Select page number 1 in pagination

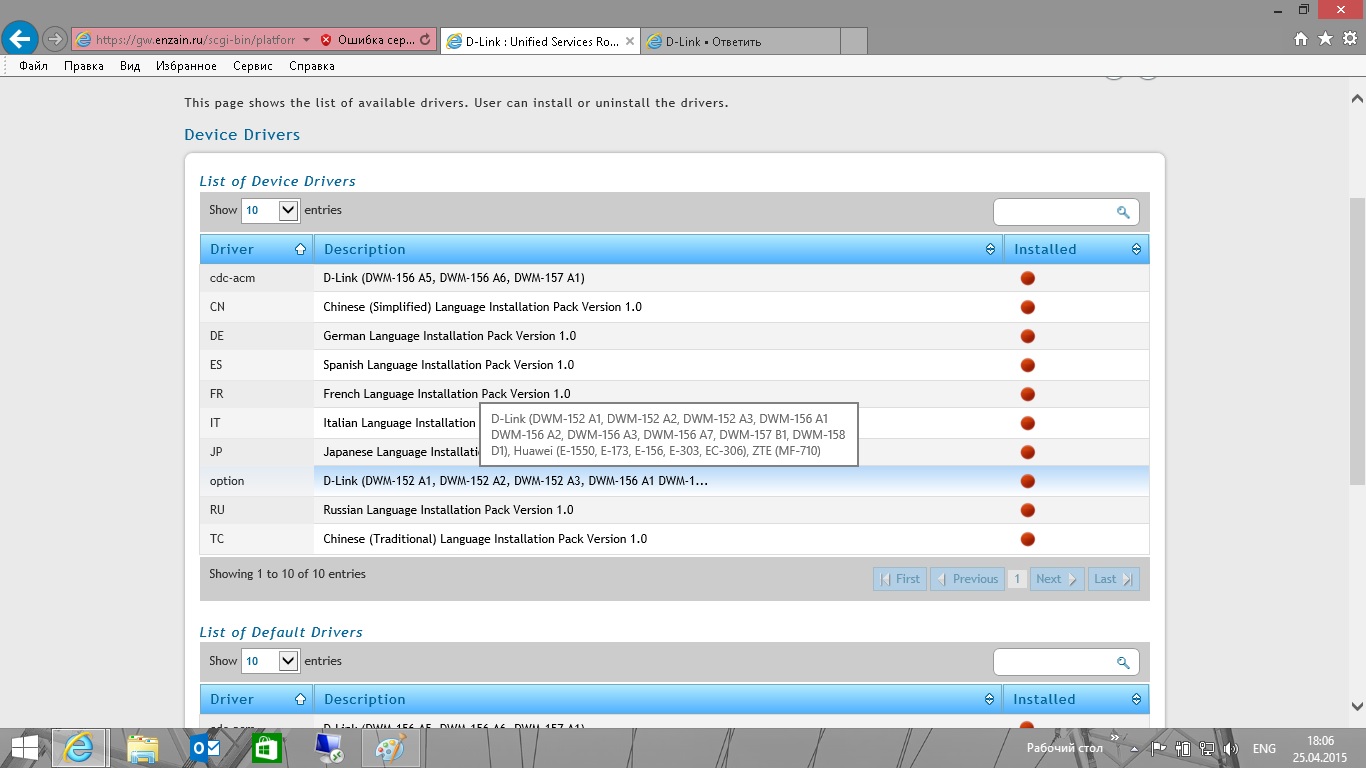coord(1017,579)
